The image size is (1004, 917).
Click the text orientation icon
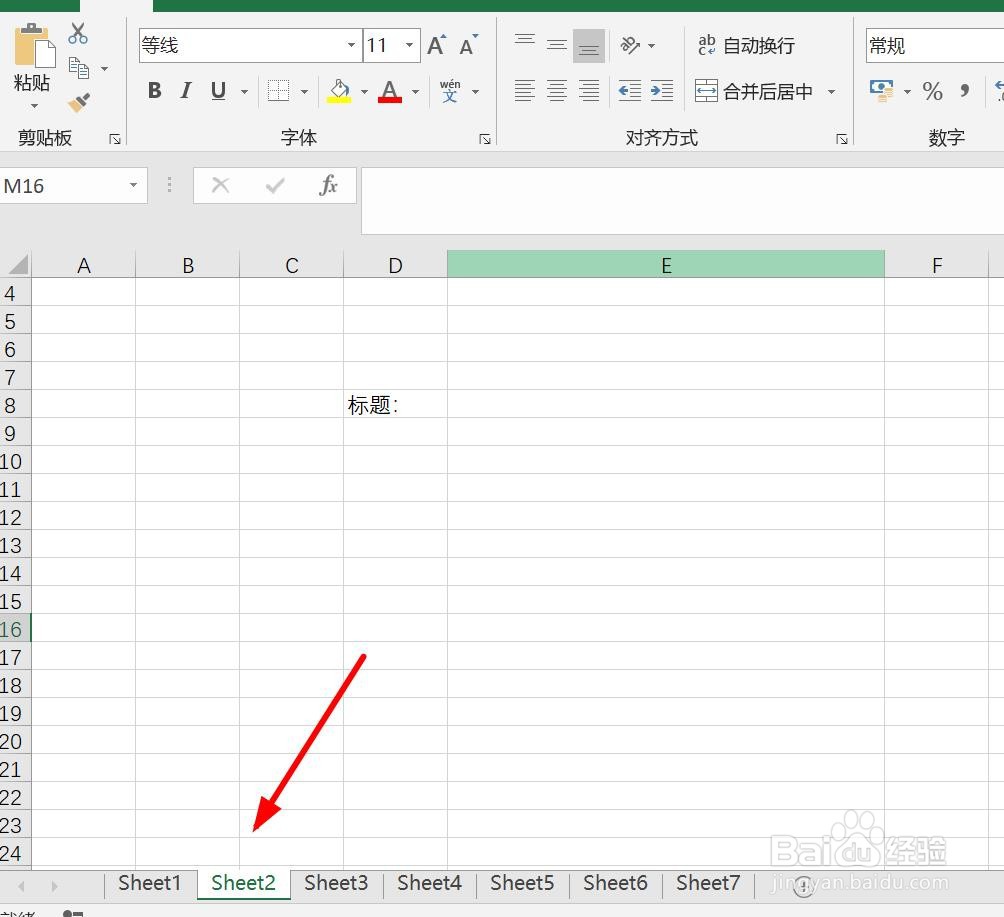(x=630, y=45)
